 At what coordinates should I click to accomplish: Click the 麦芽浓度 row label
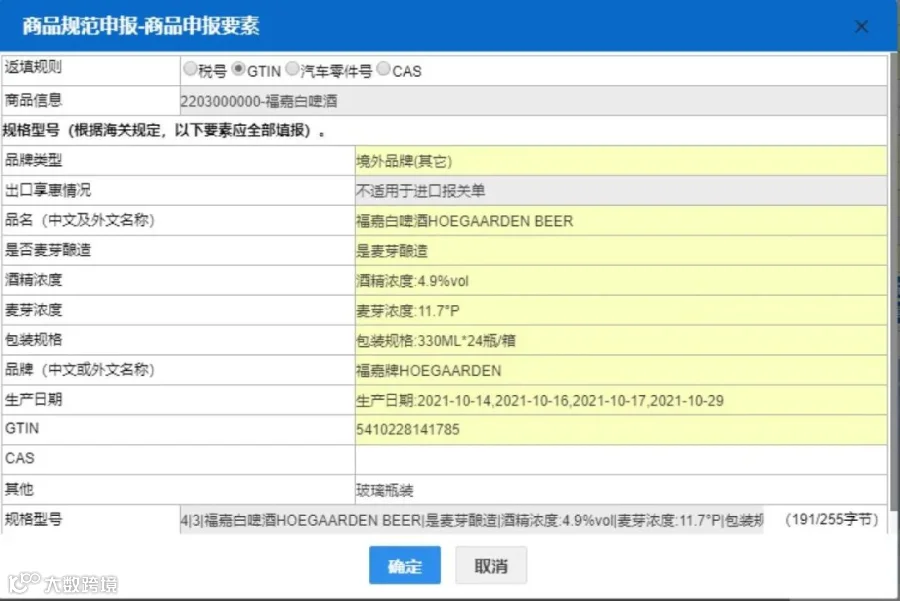33,309
